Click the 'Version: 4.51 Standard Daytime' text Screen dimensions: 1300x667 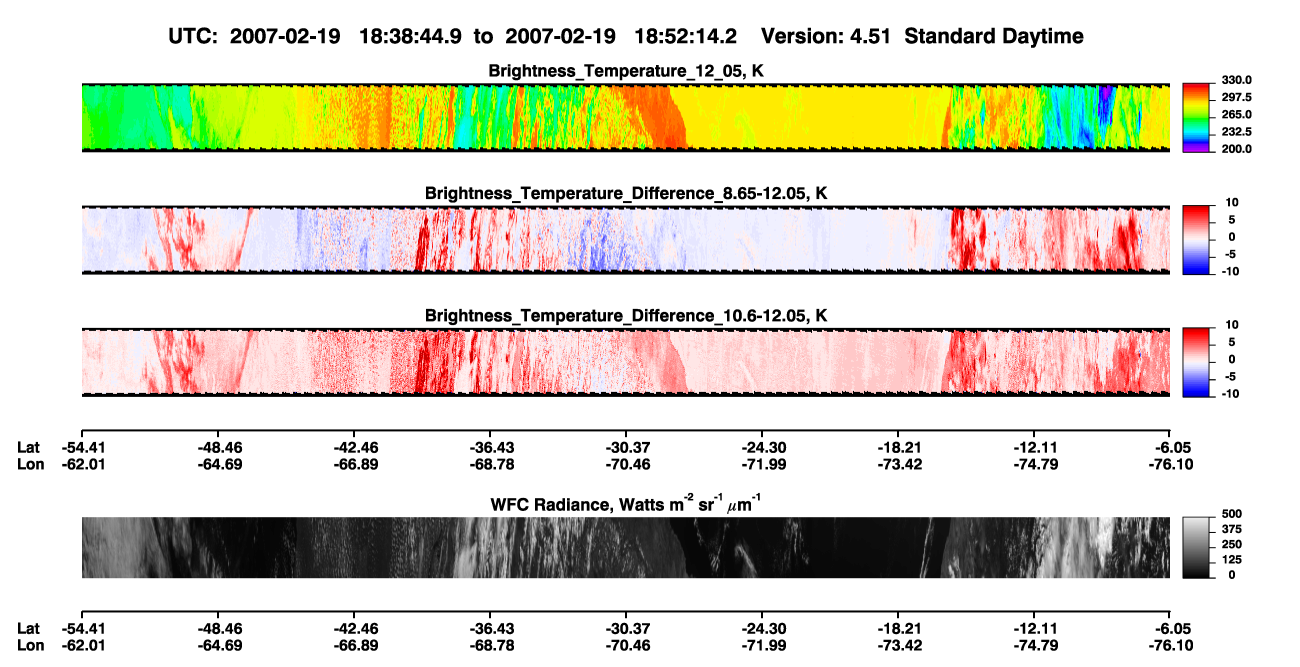coord(922,37)
